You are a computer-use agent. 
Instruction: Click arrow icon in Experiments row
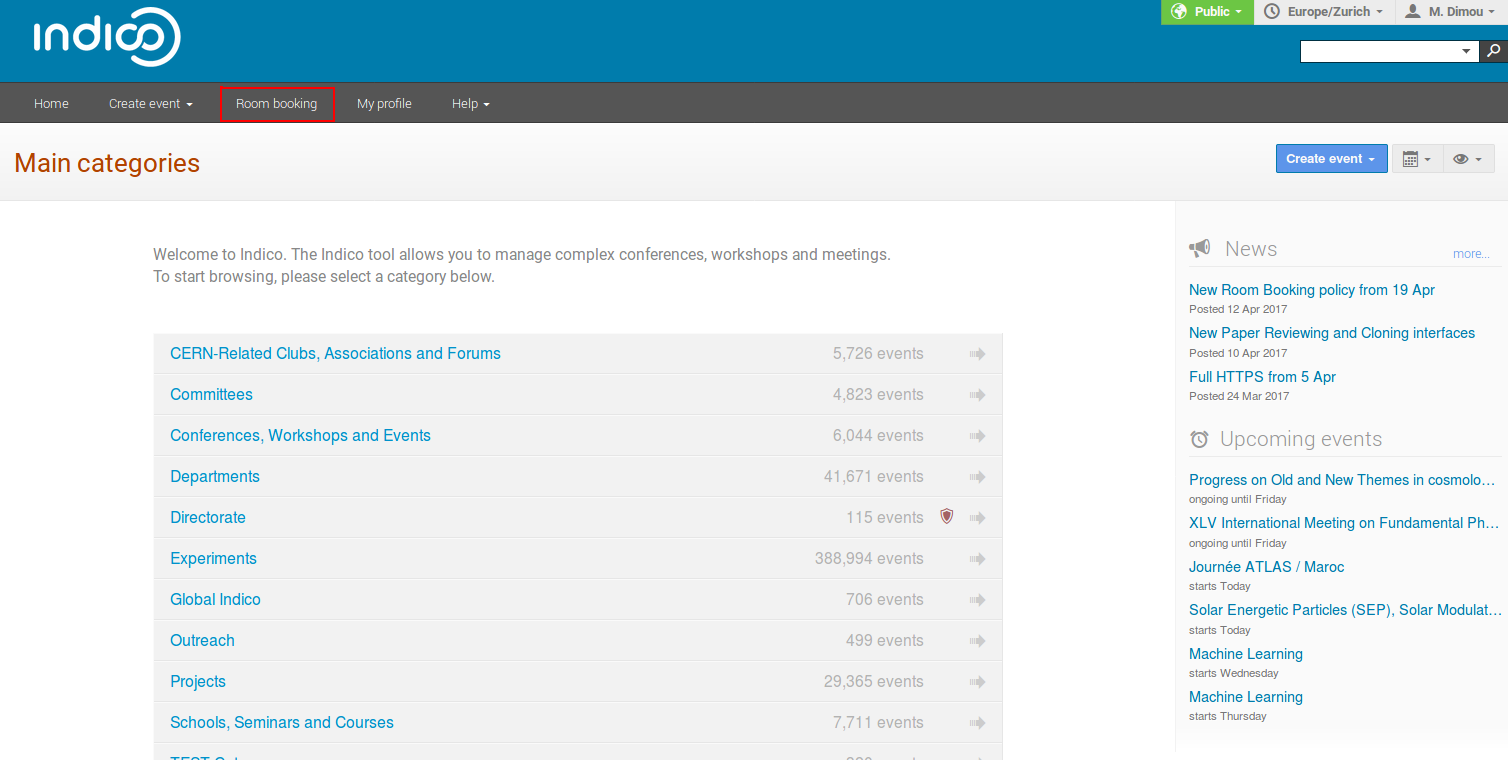click(977, 559)
